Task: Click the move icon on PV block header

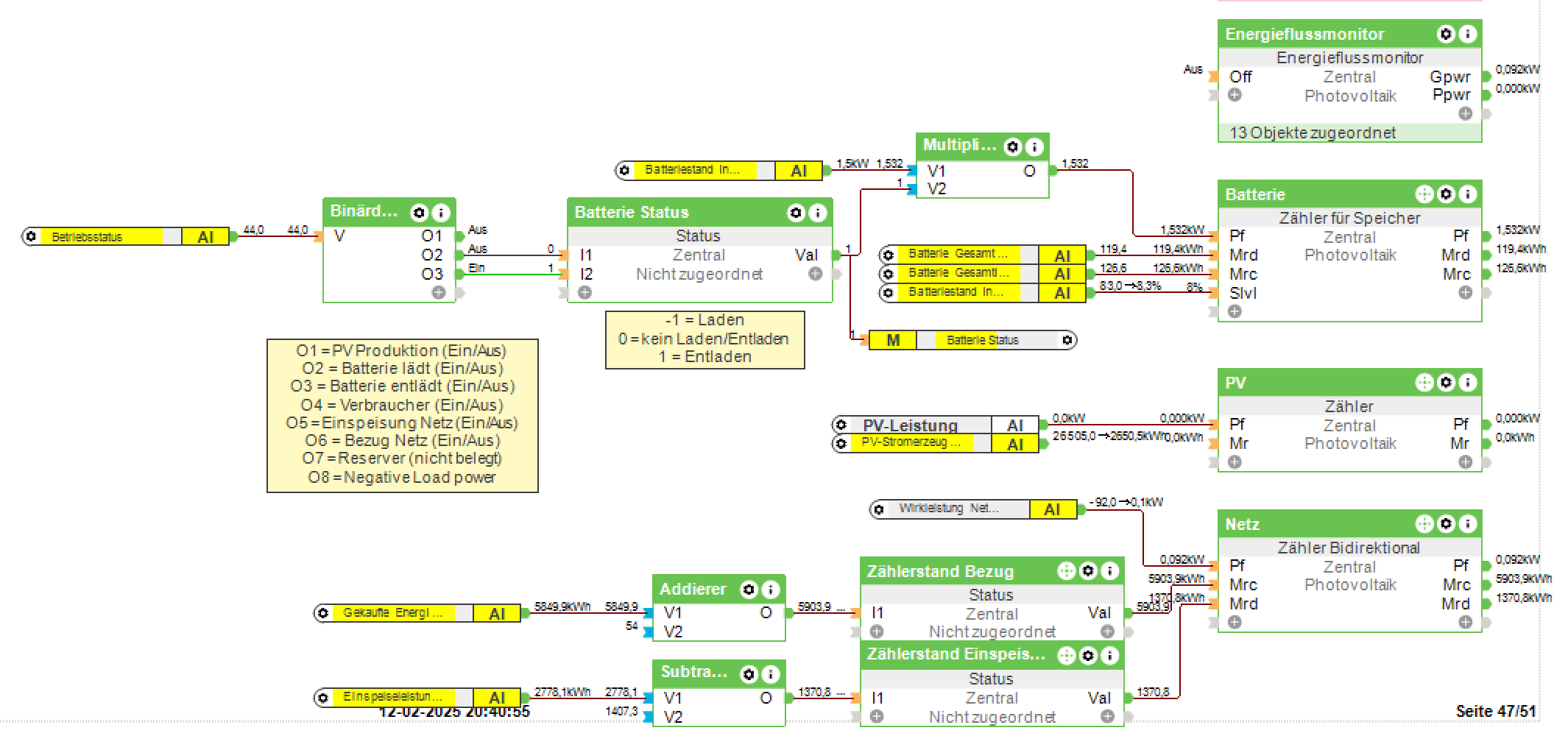Action: pyautogui.click(x=1424, y=383)
